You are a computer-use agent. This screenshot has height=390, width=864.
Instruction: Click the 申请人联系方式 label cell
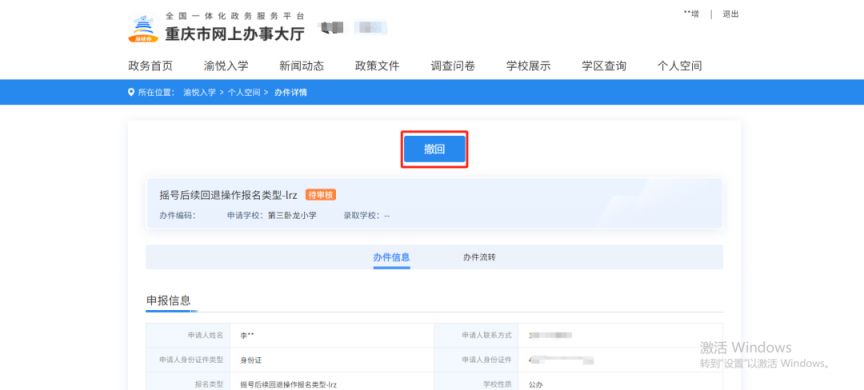tap(477, 335)
